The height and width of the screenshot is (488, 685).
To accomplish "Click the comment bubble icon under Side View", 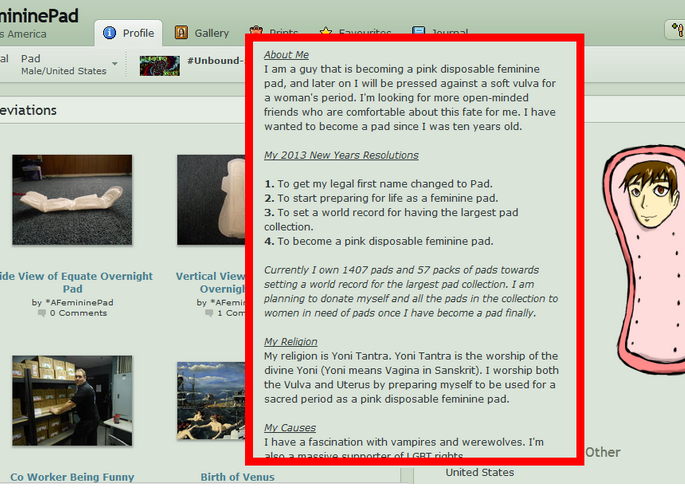I will 42,313.
